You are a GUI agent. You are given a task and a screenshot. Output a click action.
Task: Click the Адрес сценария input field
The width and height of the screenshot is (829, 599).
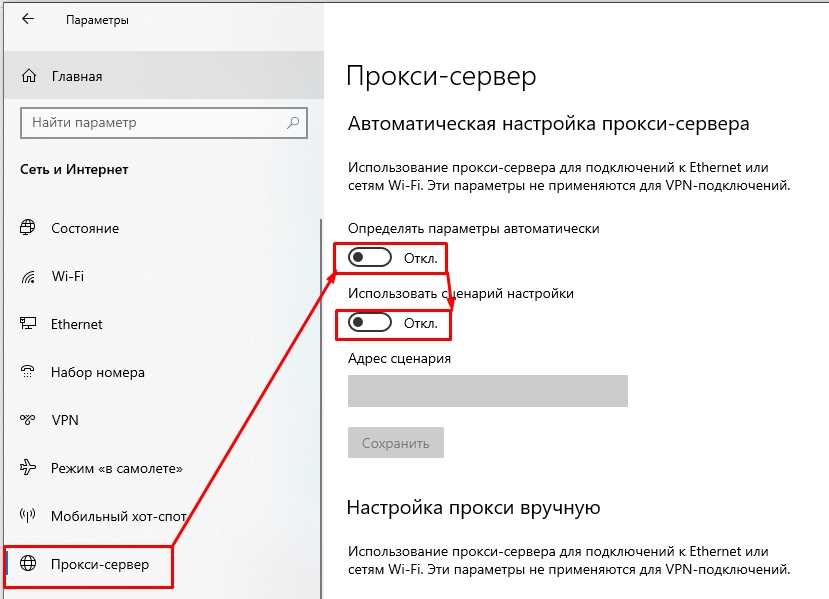tap(487, 391)
